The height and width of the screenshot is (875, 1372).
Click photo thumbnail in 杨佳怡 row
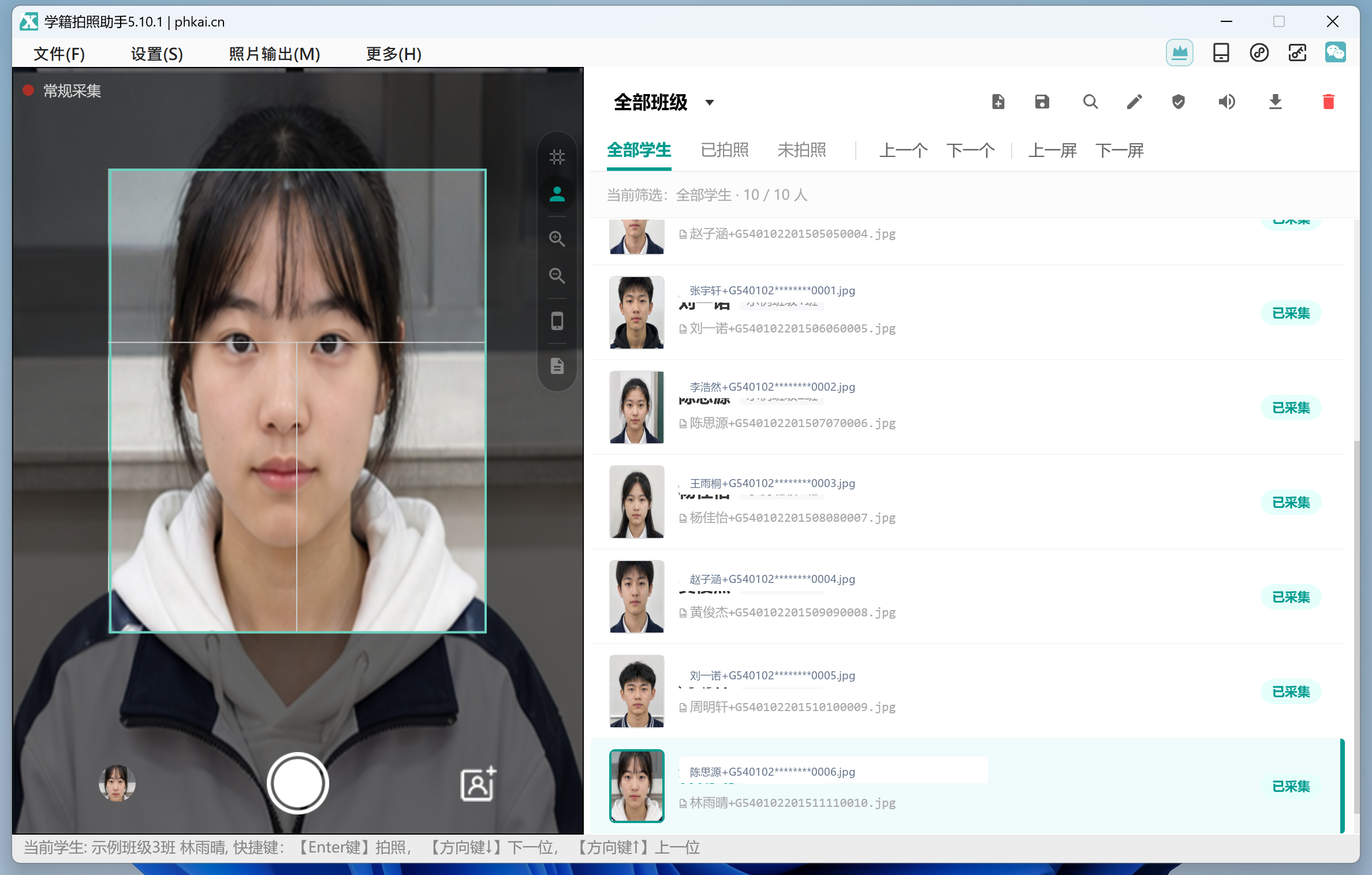point(637,502)
